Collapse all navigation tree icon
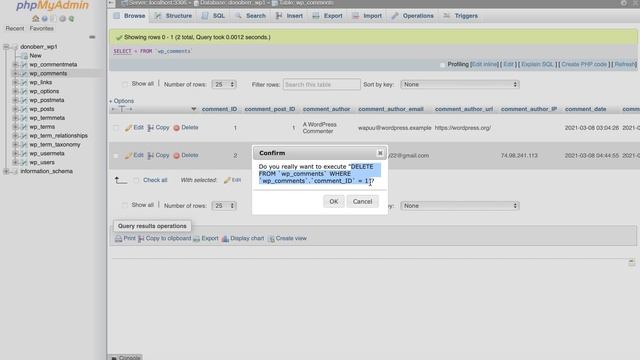Image resolution: width=640 pixels, height=360 pixels. [x=92, y=37]
